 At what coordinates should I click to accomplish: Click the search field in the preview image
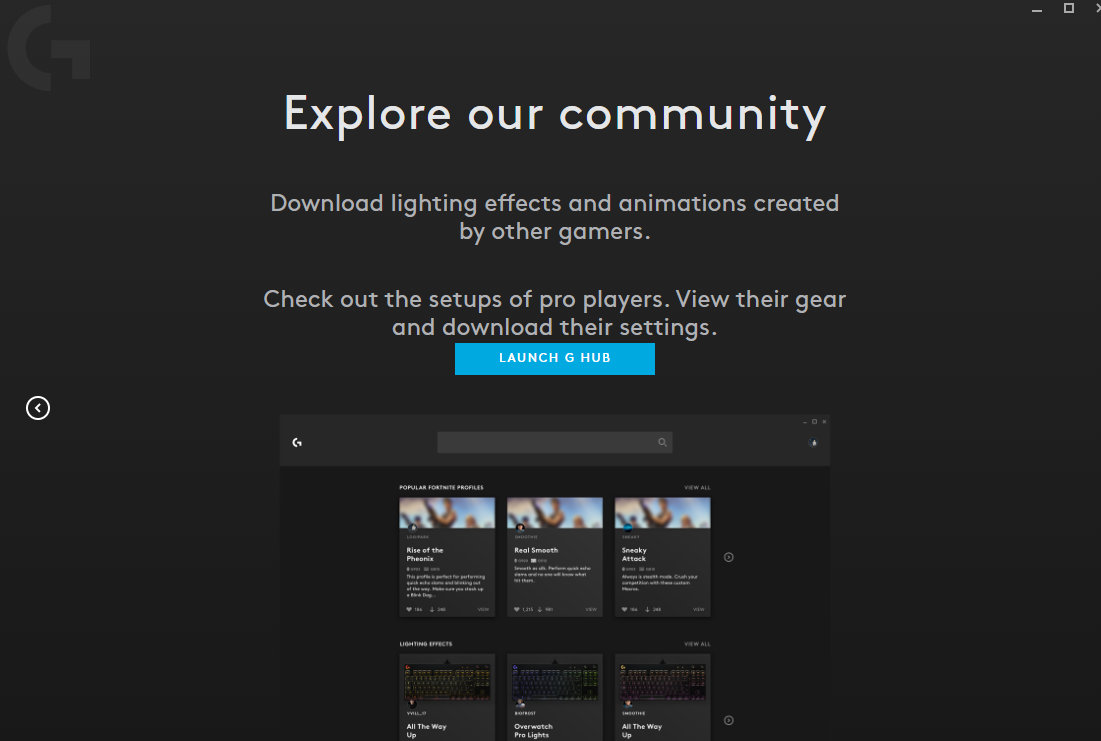pos(555,442)
